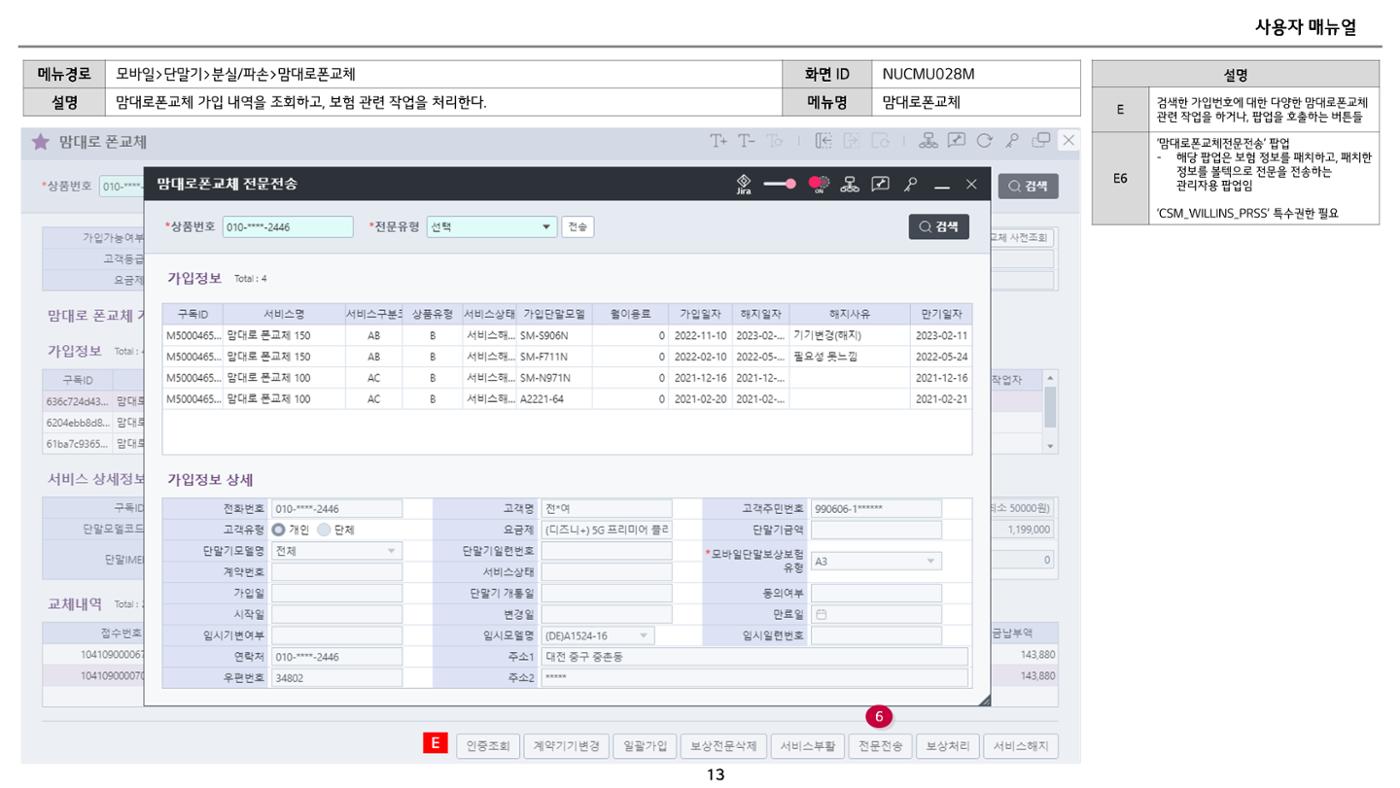Click the 연락처 field showing 010-****-2446

[336, 656]
